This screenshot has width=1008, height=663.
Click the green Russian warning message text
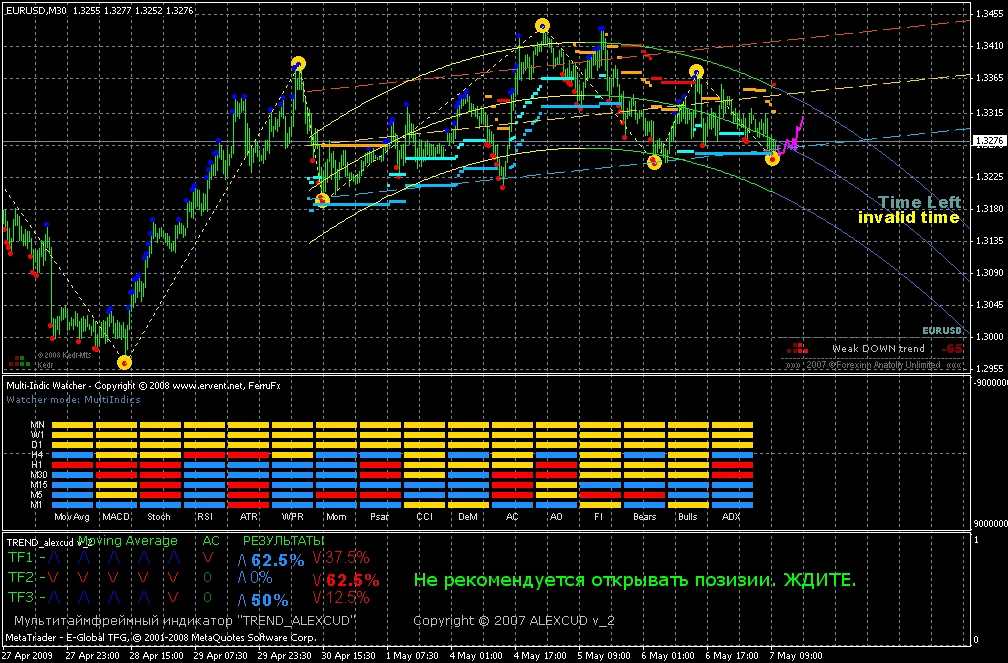[x=634, y=580]
